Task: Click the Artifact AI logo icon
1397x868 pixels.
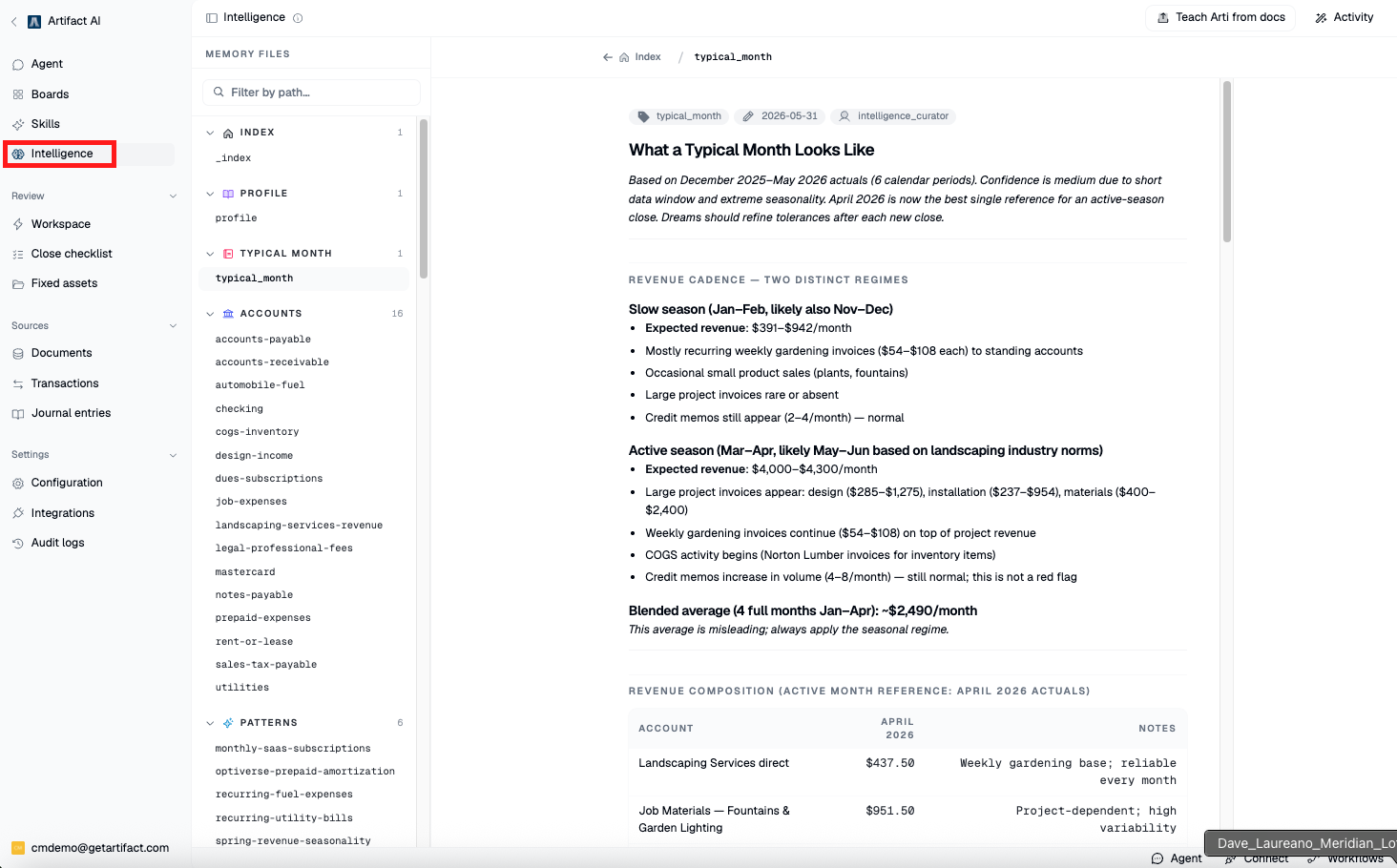Action: [34, 21]
